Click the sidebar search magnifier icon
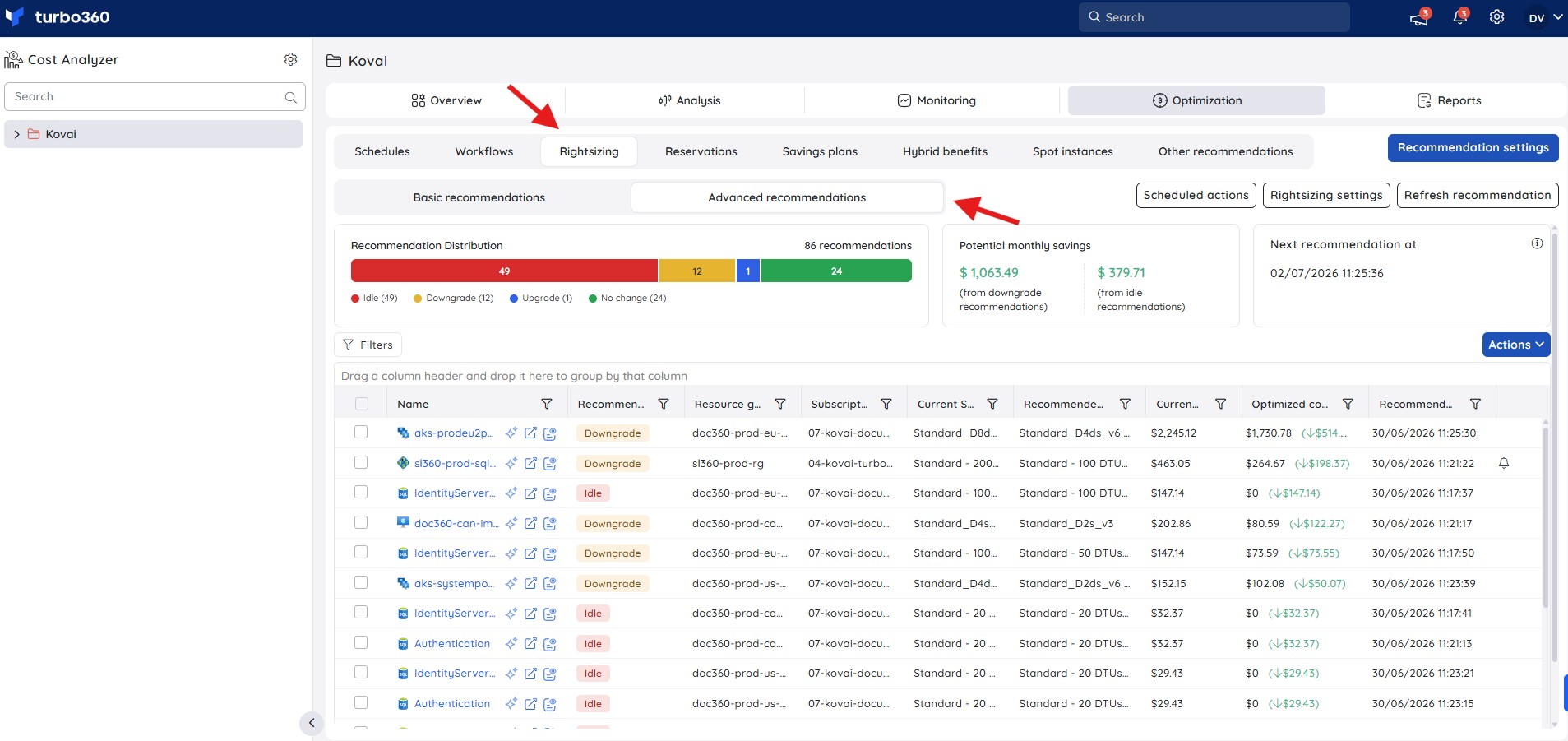This screenshot has height=741, width=1568. 290,97
